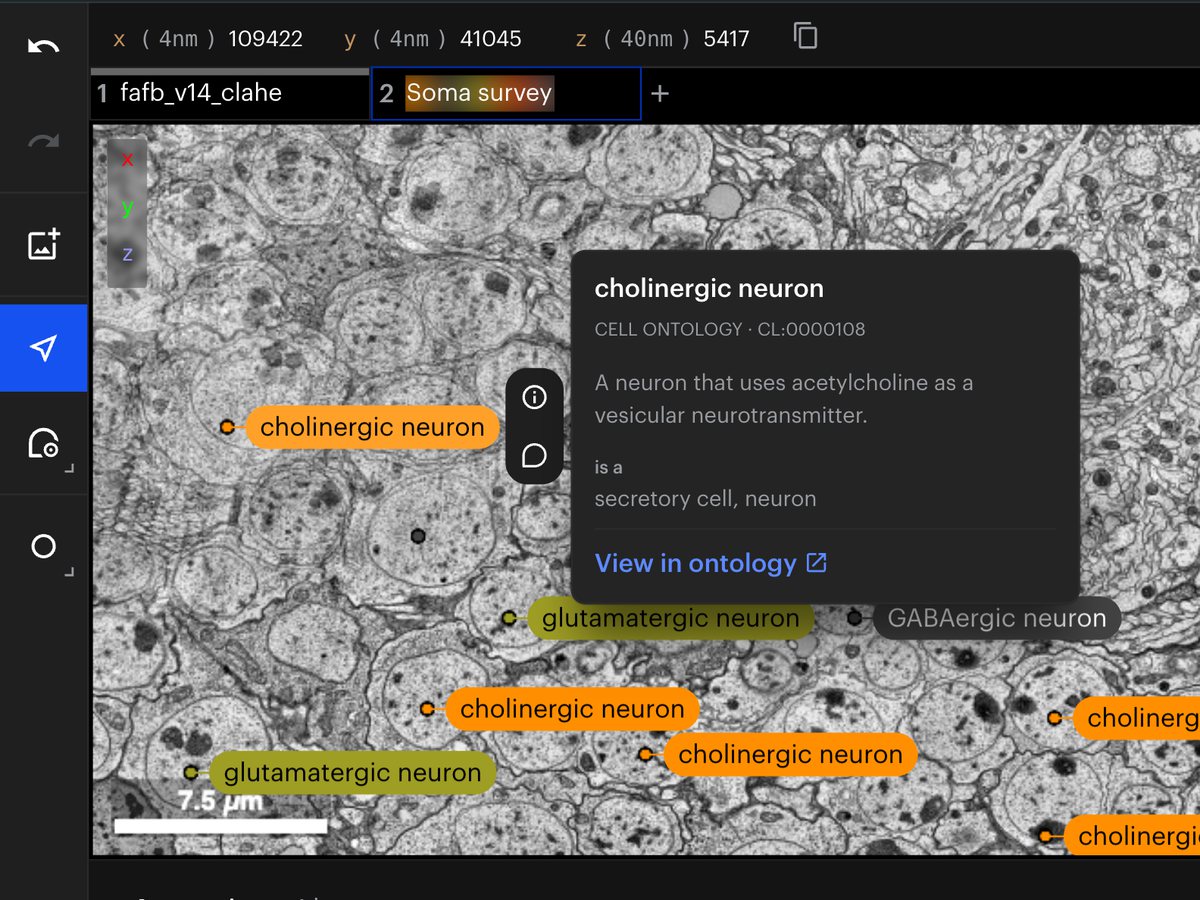
Task: Select the Soma survey layer tab
Action: click(506, 94)
